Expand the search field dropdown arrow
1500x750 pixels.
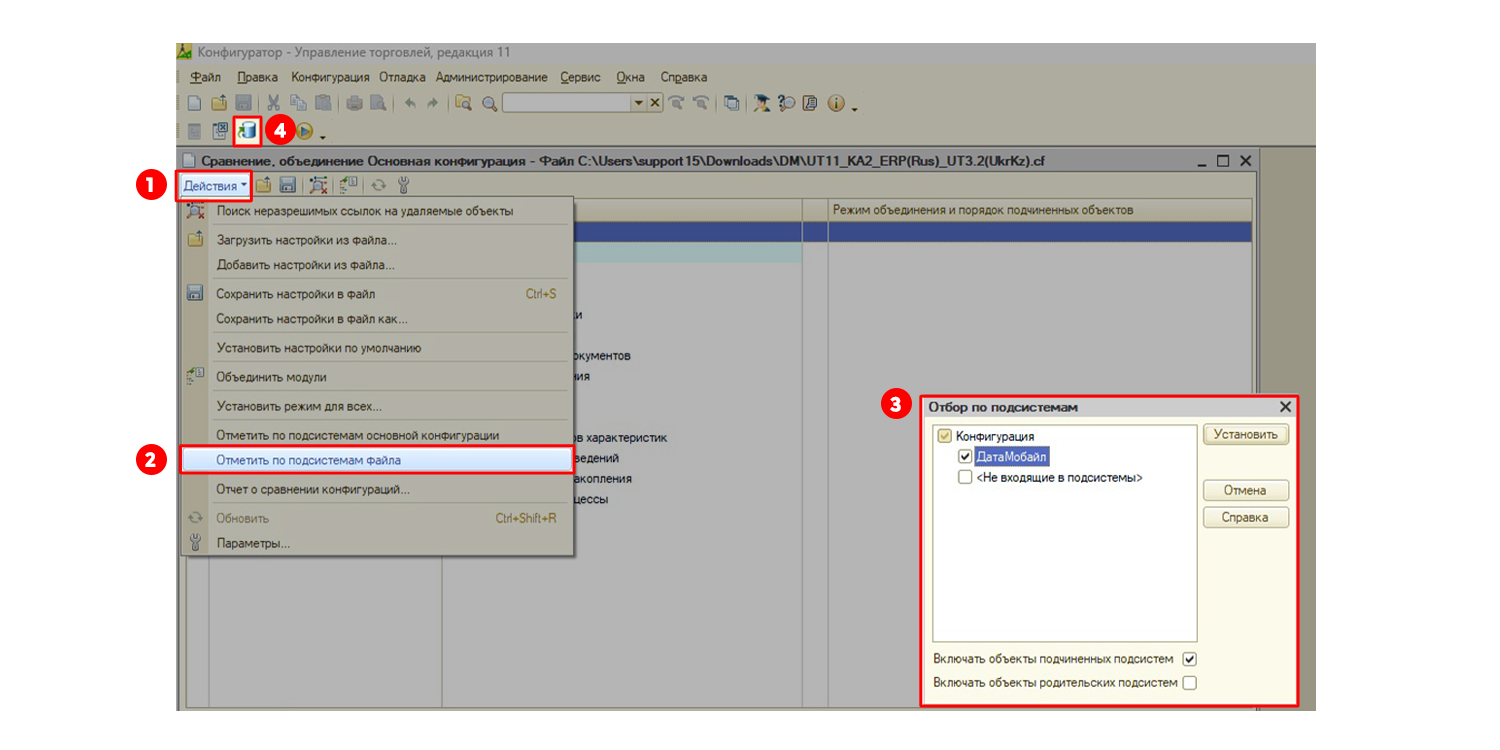tap(638, 103)
